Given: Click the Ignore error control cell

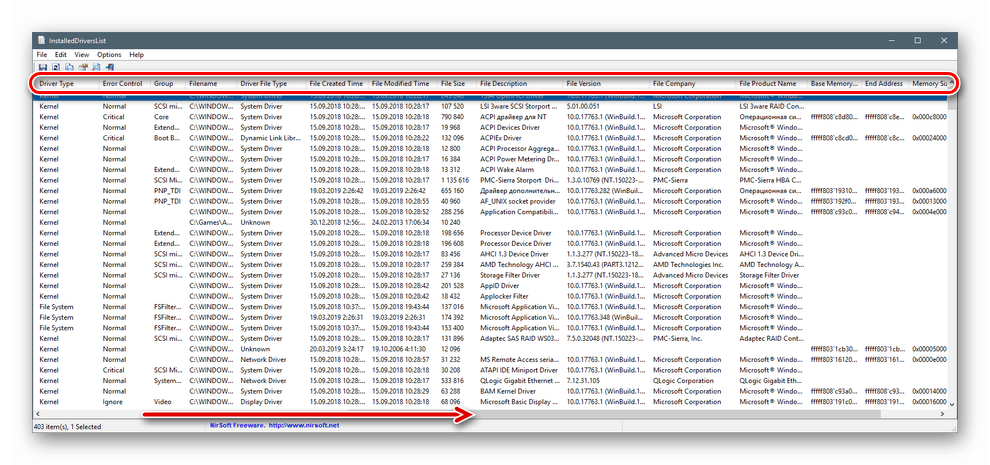Looking at the screenshot, I should pyautogui.click(x=112, y=402).
